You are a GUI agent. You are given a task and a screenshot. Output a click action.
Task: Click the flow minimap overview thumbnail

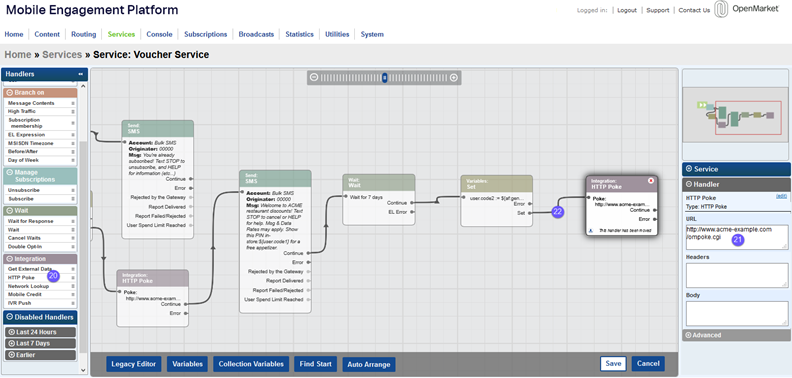pyautogui.click(x=736, y=114)
